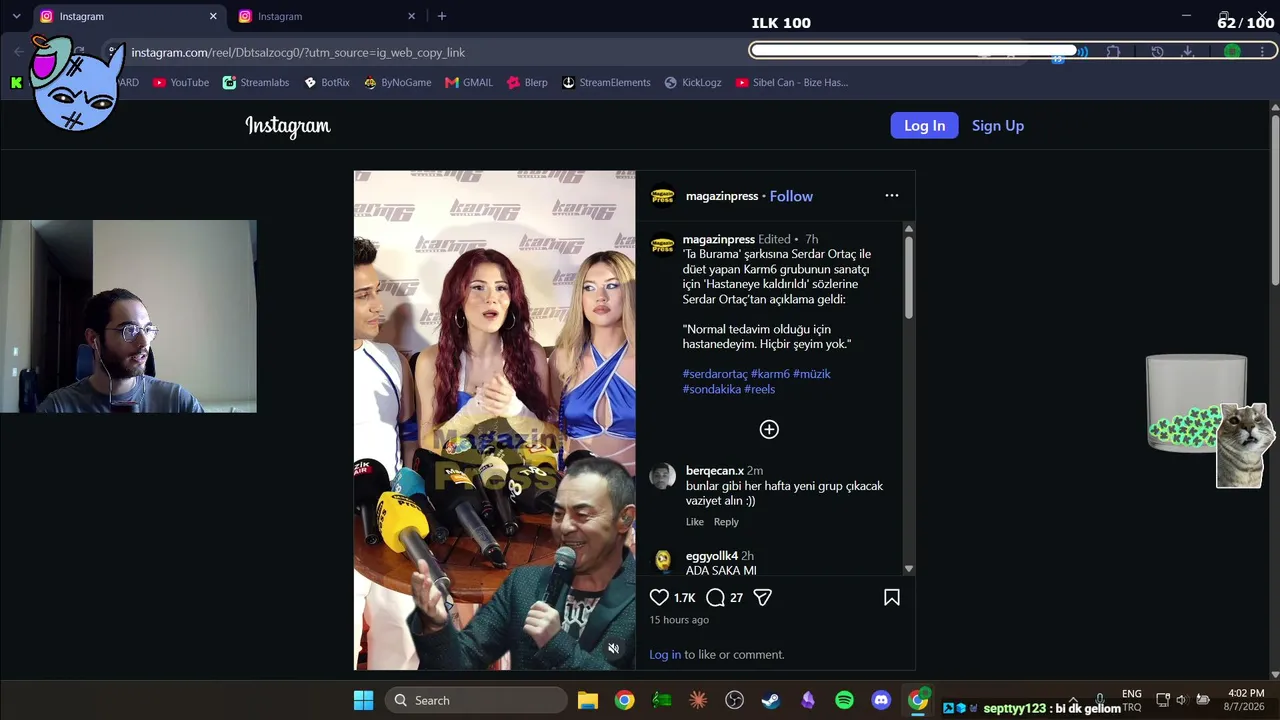Click the Chrome taskbar icon with green badge
The image size is (1280, 720).
click(918, 700)
